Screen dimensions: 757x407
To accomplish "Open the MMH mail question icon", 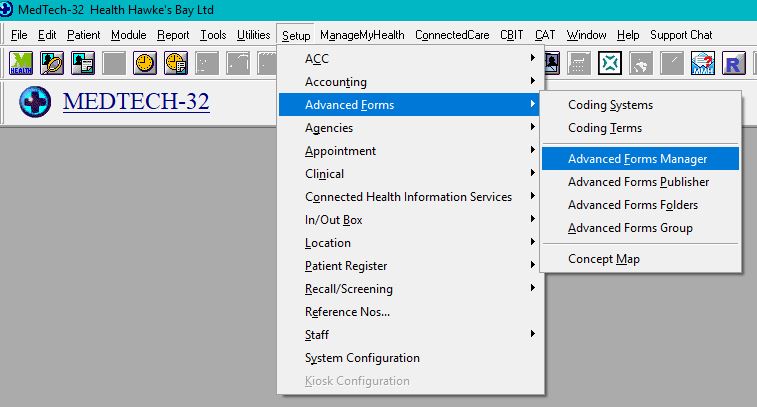I will click(703, 63).
